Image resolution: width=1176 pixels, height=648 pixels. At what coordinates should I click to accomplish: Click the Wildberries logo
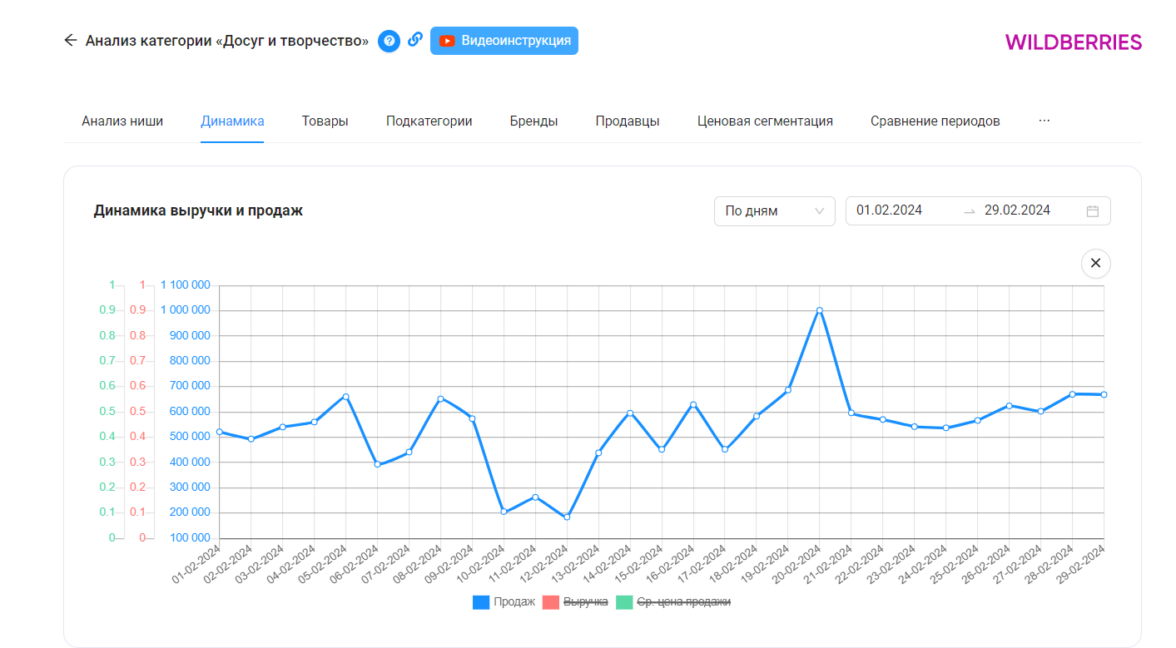pos(1073,42)
